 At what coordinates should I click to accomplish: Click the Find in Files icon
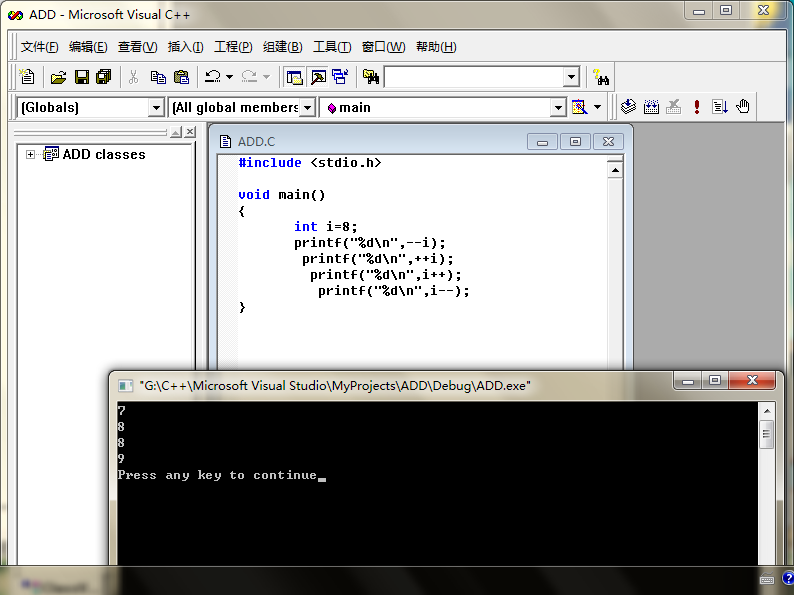click(x=371, y=77)
